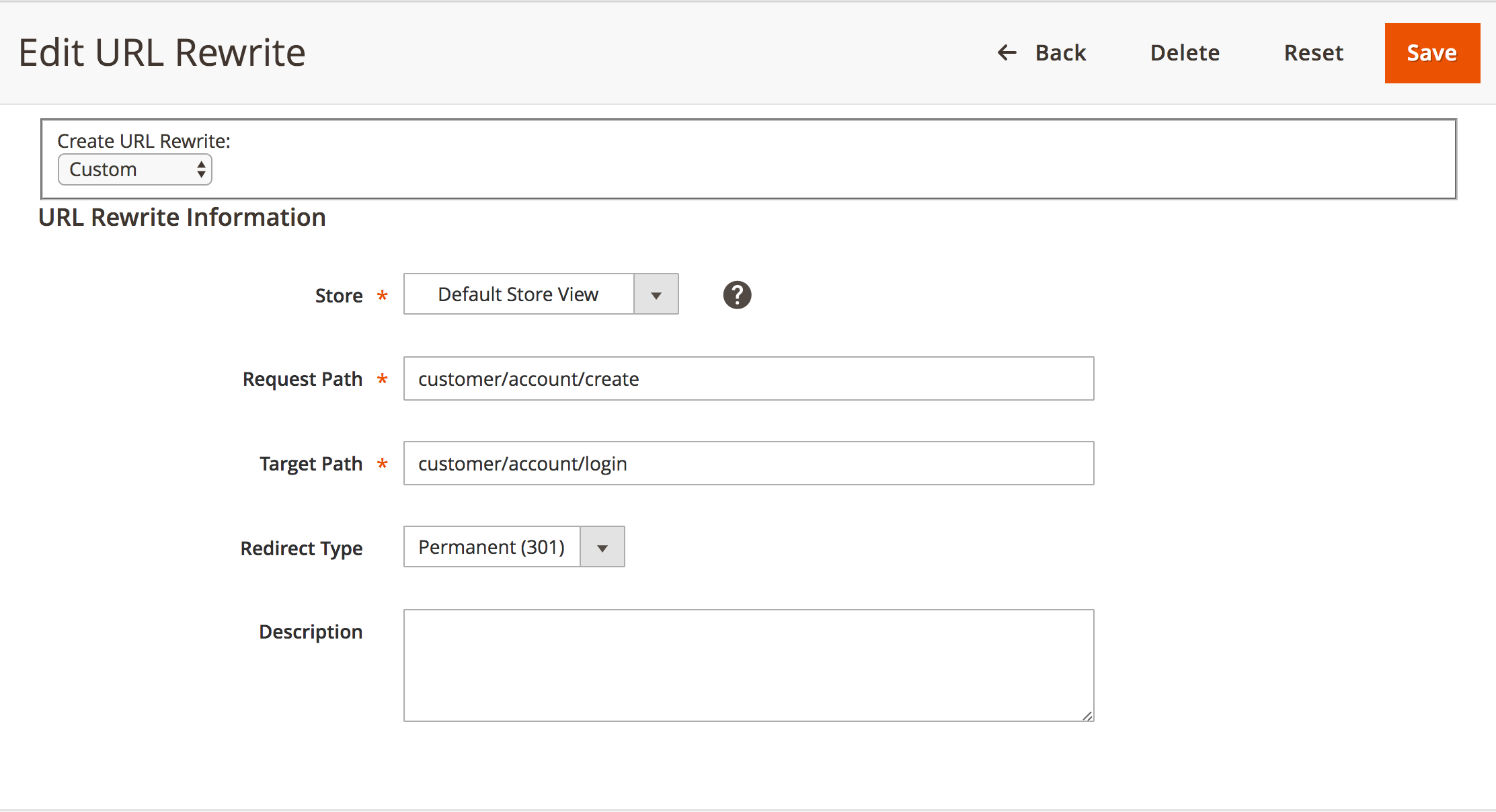
Task: Click the question mark help icon
Action: [x=737, y=295]
